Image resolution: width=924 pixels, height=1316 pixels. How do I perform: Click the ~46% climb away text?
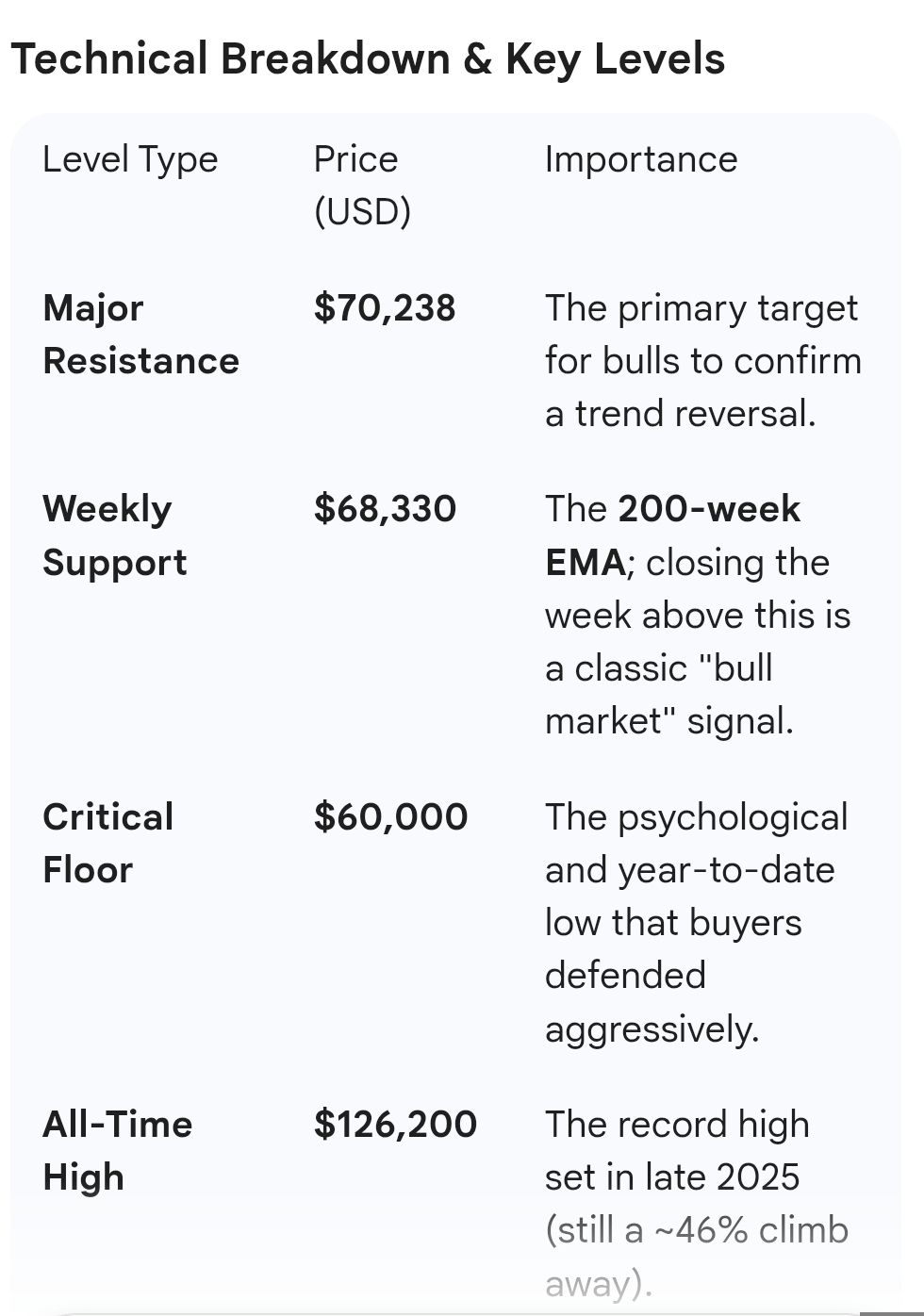point(697,1257)
